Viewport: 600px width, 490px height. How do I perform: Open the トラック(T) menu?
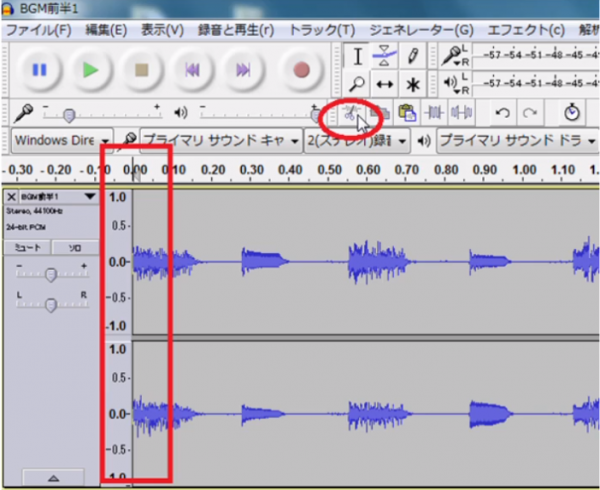(321, 30)
